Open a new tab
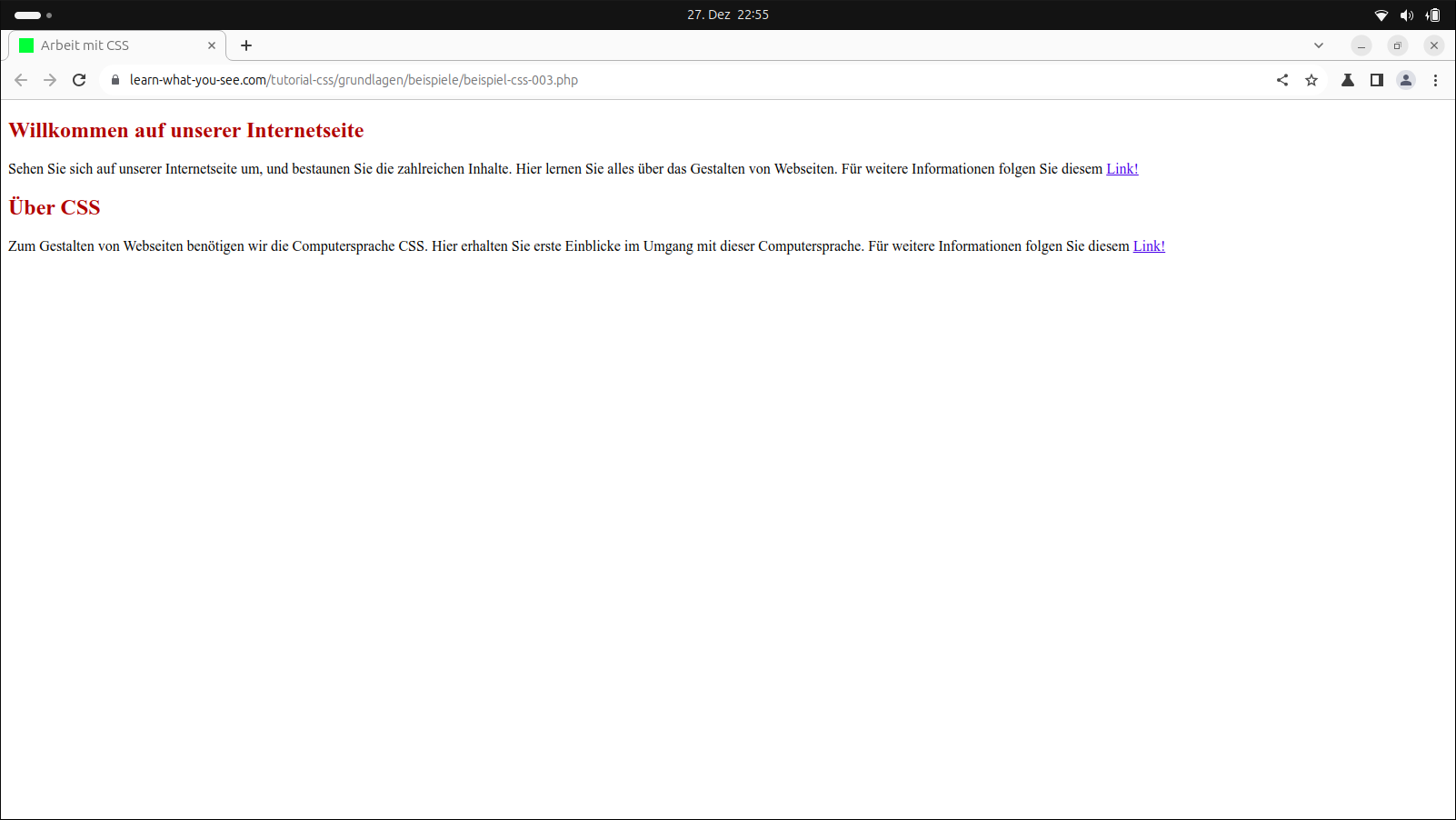The image size is (1456, 820). [x=246, y=45]
